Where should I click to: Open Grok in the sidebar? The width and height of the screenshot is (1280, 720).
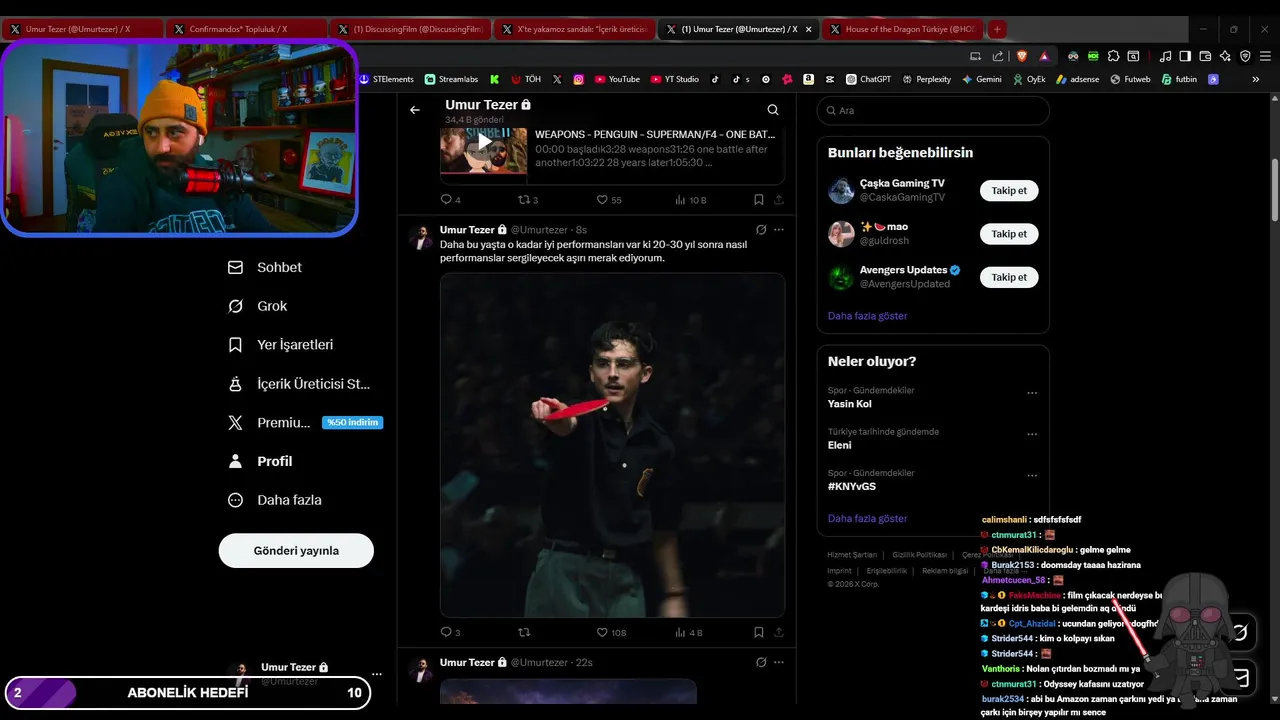pos(258,306)
